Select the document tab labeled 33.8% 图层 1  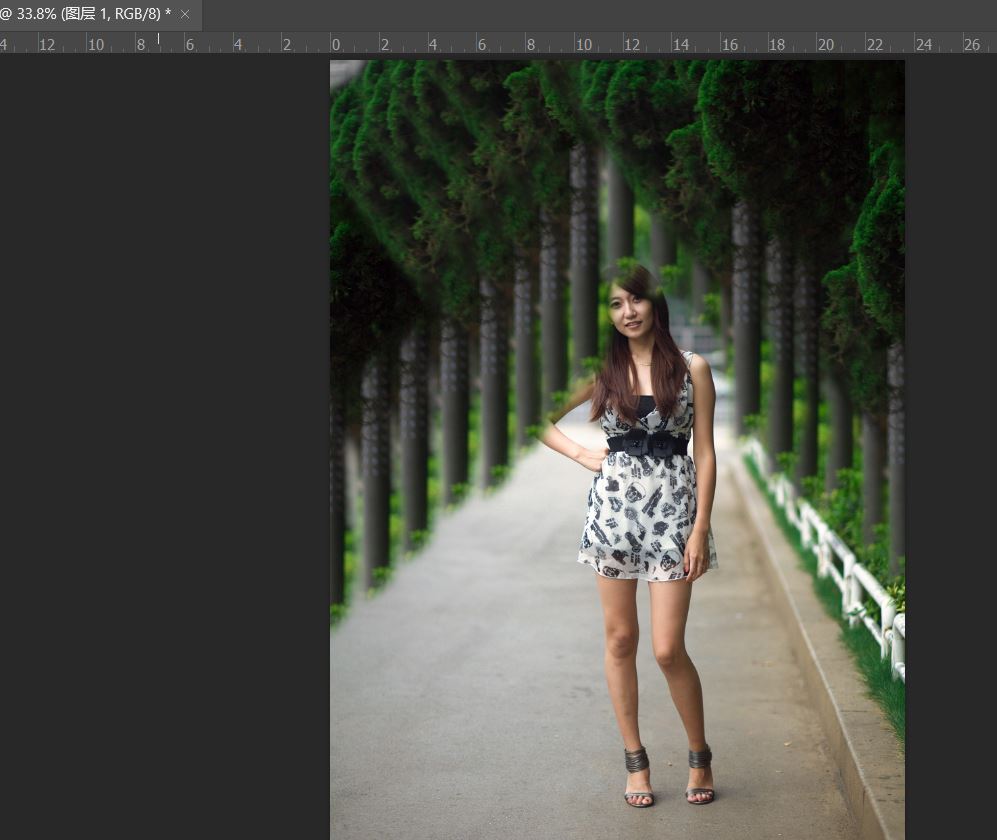tap(88, 14)
